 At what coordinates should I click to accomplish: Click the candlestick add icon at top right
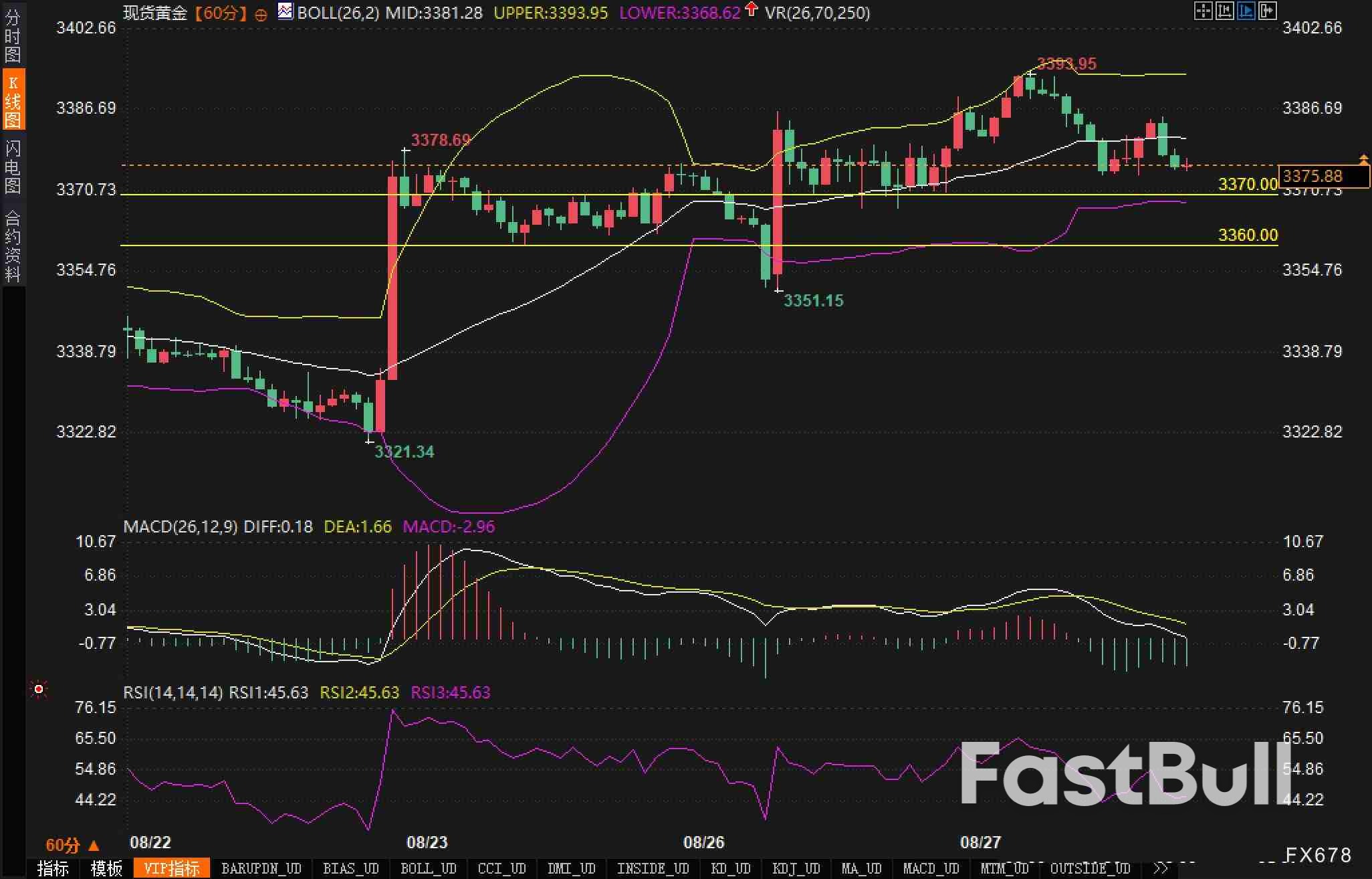[x=1267, y=11]
